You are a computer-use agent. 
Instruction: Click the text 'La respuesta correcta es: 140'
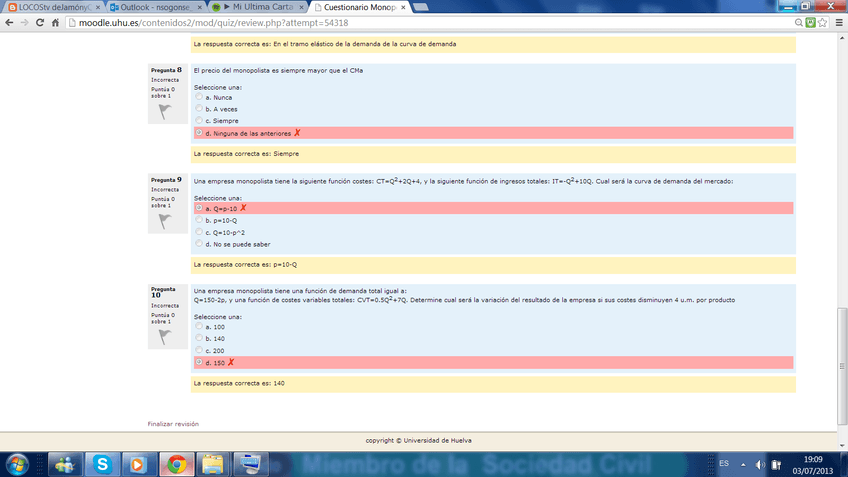coord(239,383)
